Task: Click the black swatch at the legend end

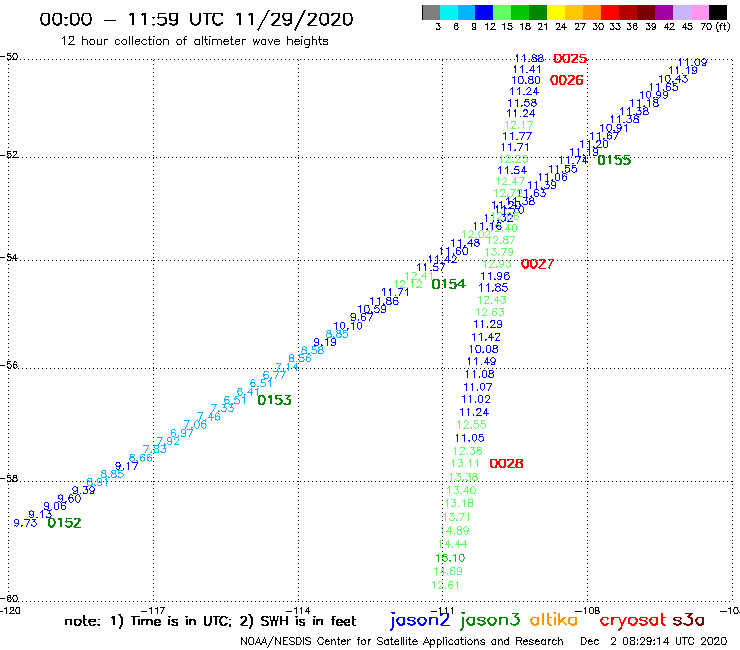Action: [717, 12]
